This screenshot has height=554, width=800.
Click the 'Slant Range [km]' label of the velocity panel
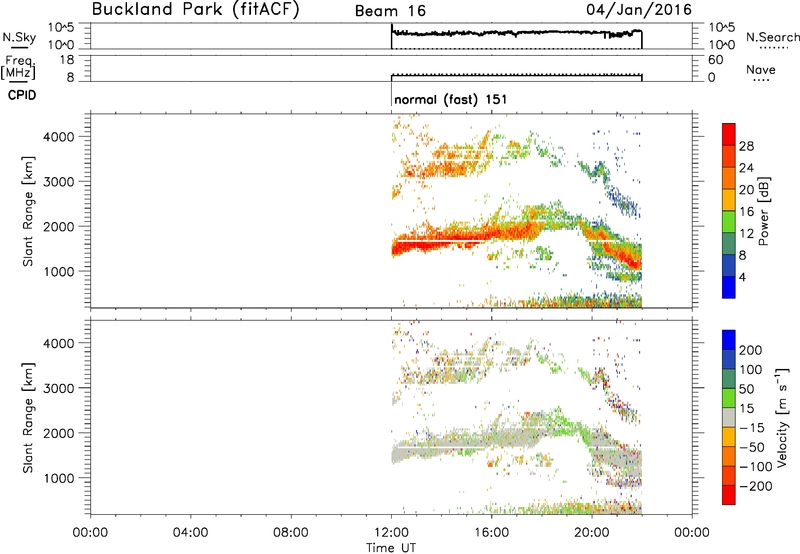28,418
